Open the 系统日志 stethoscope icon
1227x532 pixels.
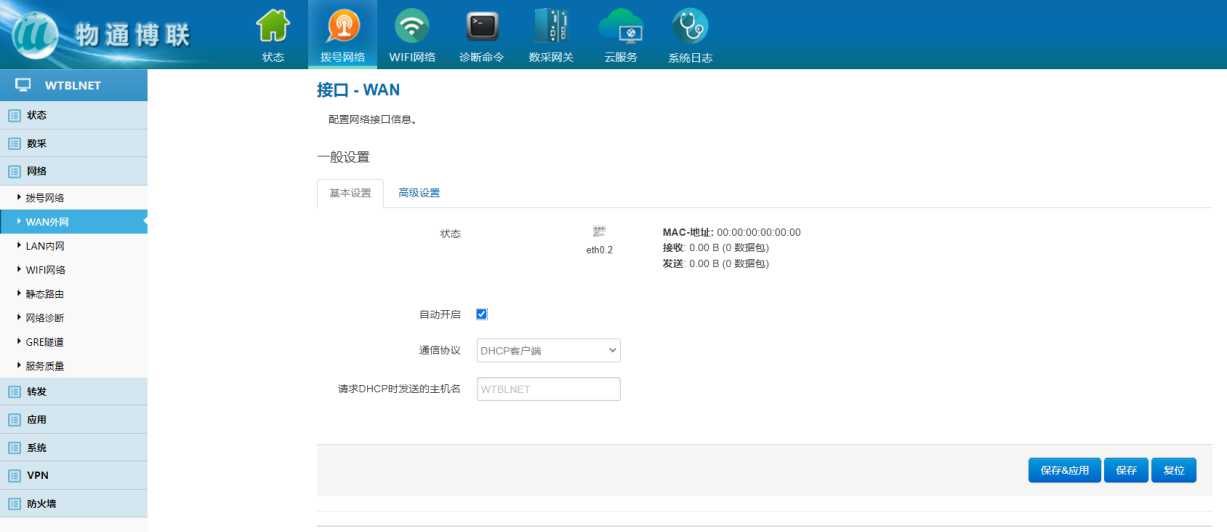[689, 26]
